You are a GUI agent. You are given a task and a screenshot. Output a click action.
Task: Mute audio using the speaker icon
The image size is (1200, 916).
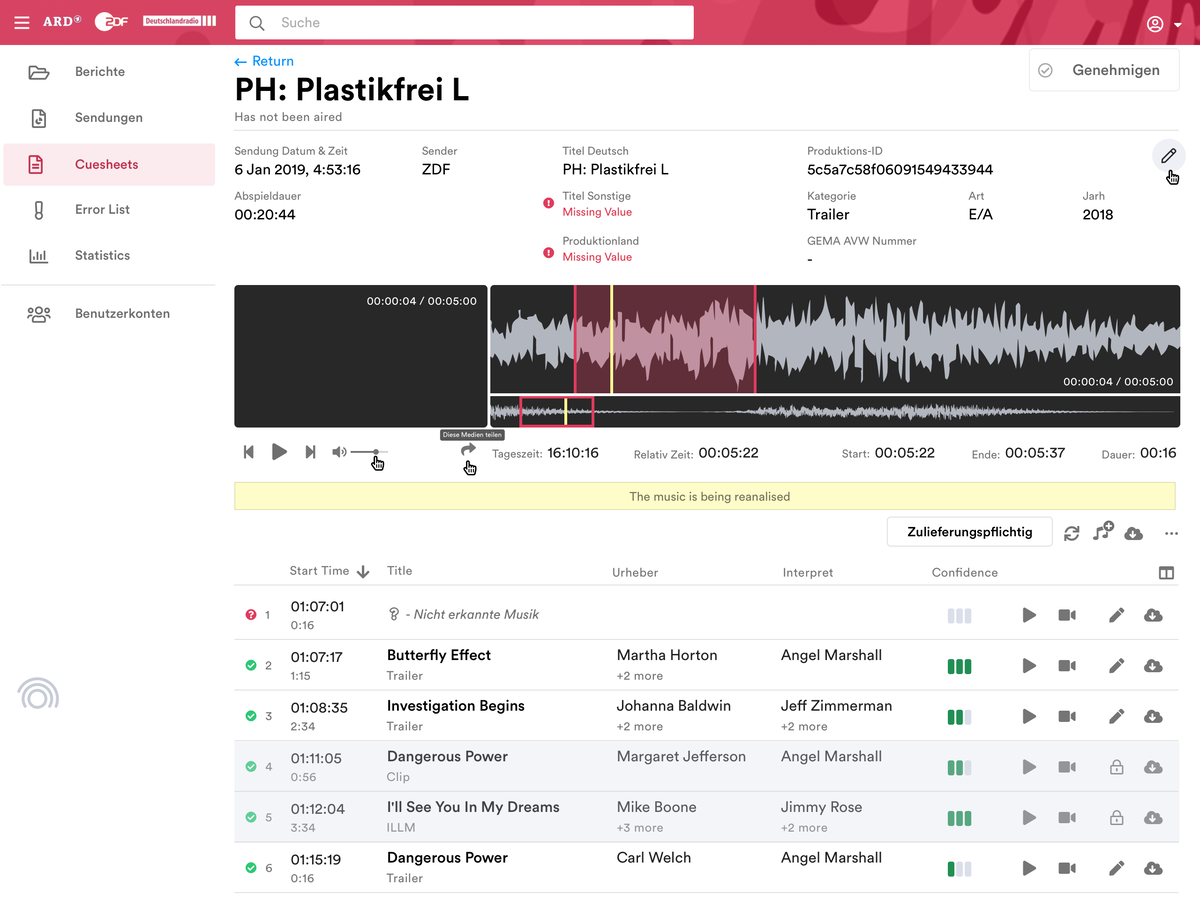[339, 452]
